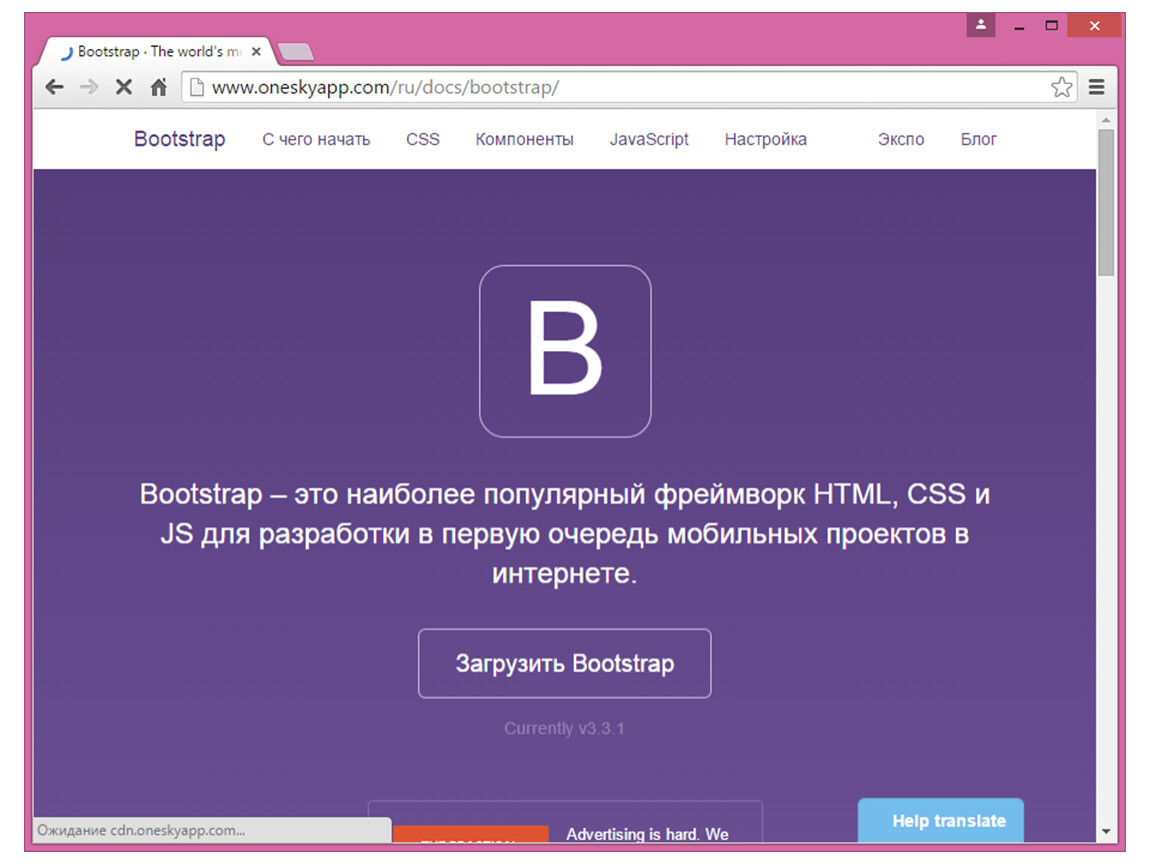Open the Chrome hamburger menu
The height and width of the screenshot is (864, 1150).
click(1097, 88)
